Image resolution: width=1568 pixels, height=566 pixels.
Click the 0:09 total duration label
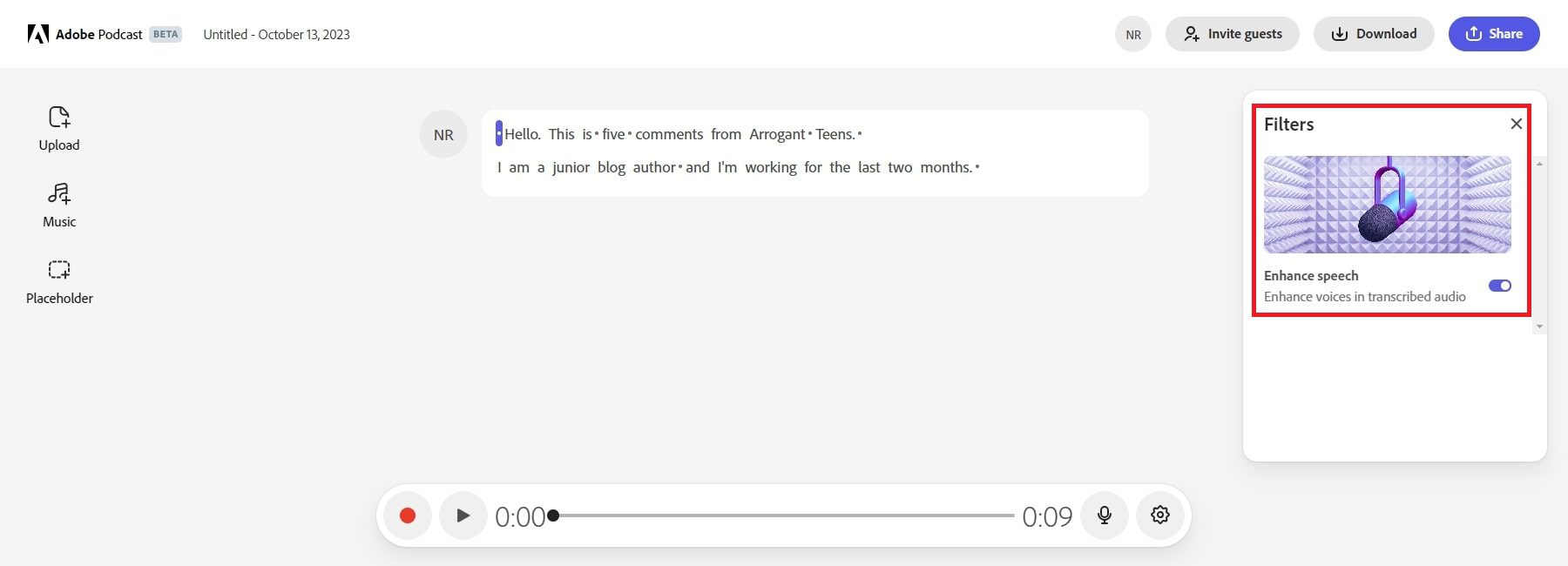coord(1047,516)
